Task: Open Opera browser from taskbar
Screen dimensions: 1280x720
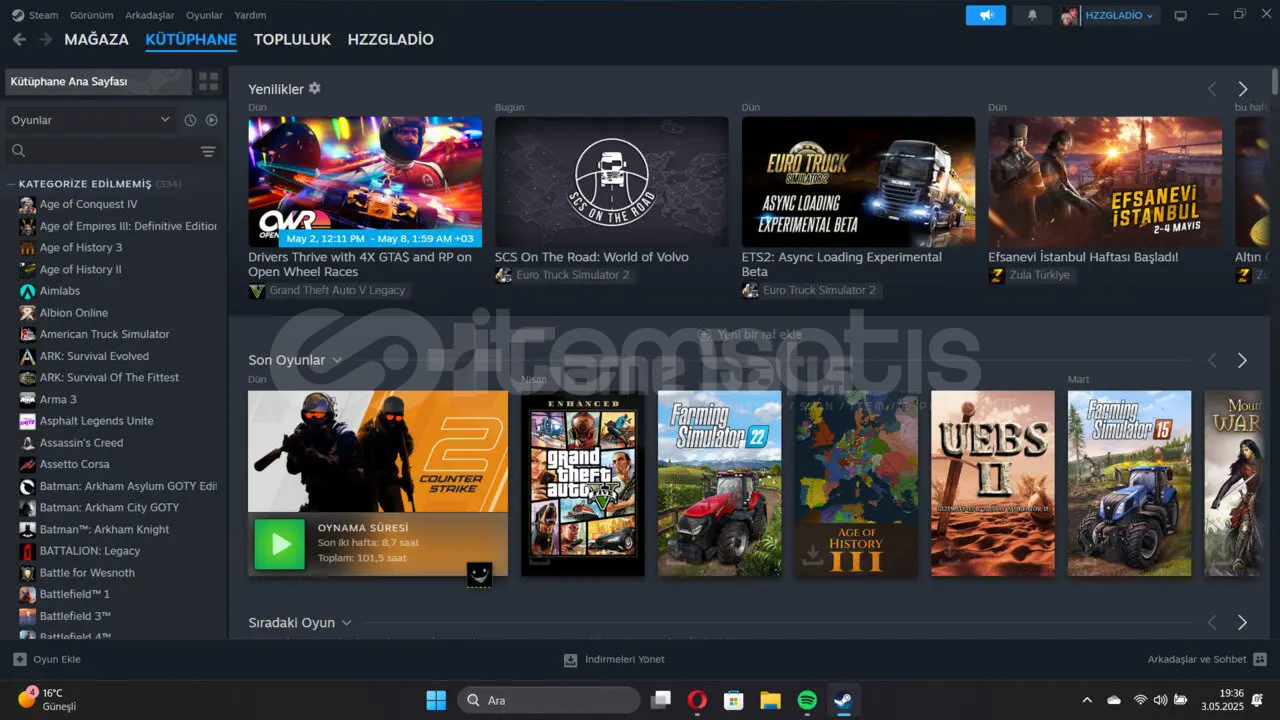Action: pos(697,700)
